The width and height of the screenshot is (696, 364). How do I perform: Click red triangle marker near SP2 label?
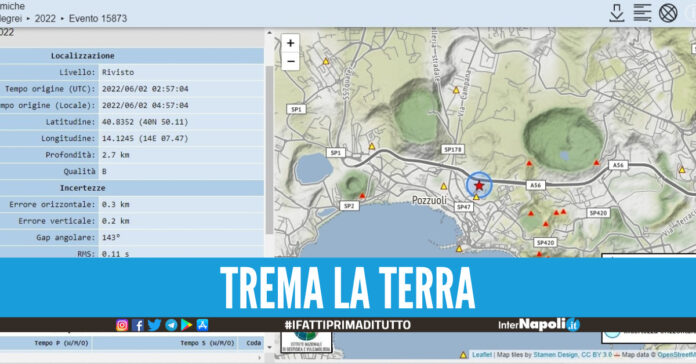click(362, 196)
